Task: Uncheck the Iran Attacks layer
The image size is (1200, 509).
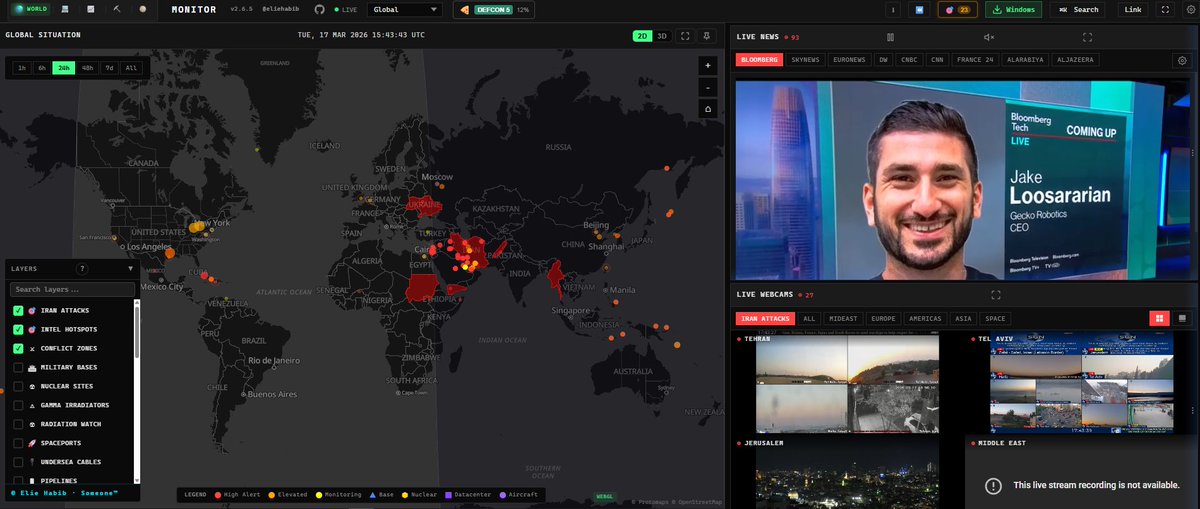Action: point(18,311)
